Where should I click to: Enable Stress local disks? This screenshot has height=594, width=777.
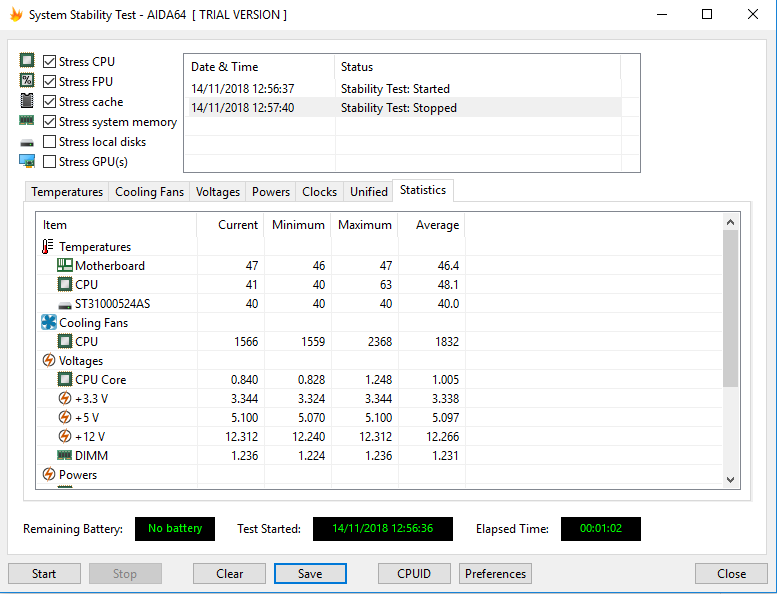tap(49, 142)
